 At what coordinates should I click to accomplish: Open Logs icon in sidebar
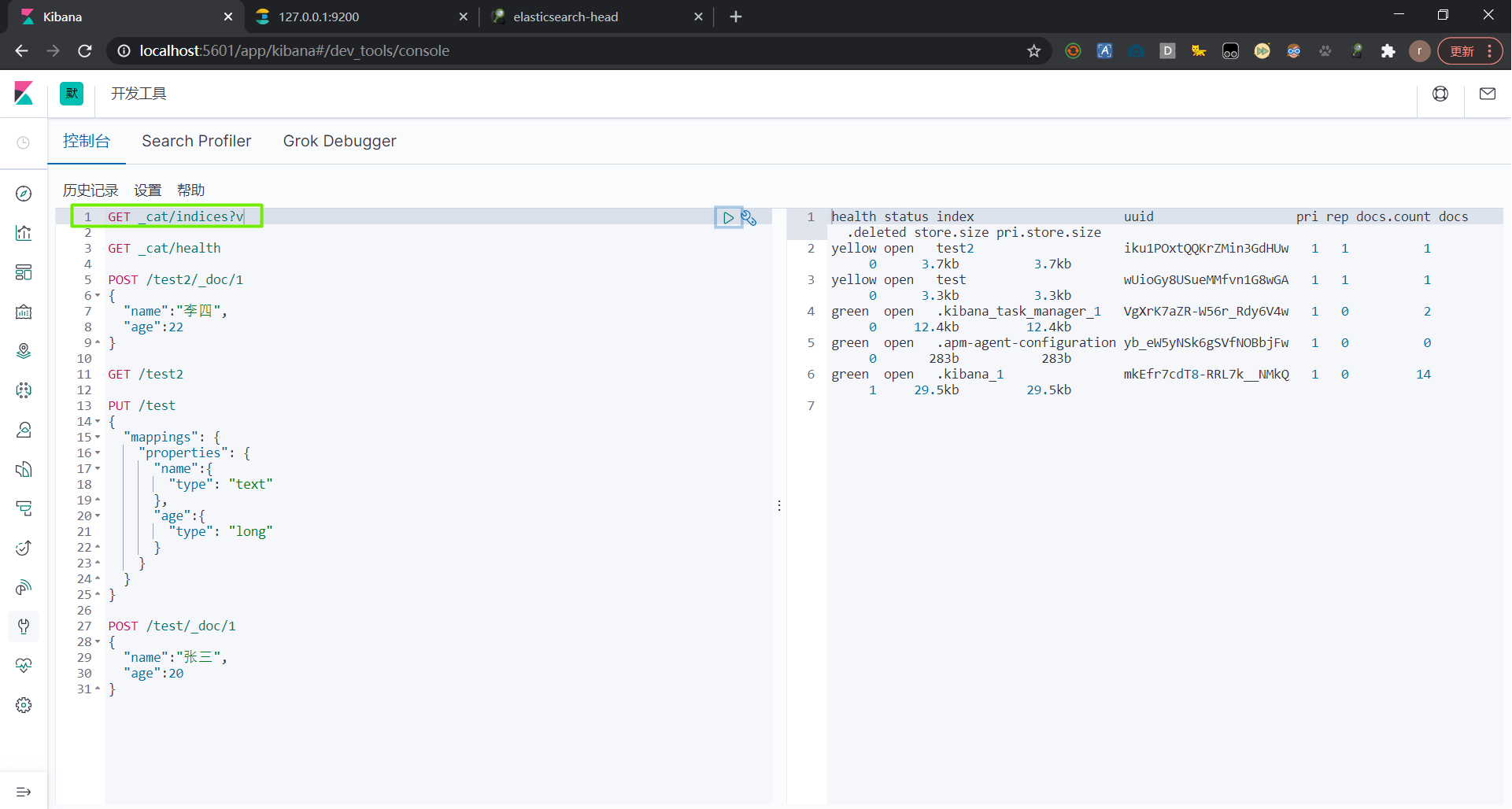pos(24,469)
